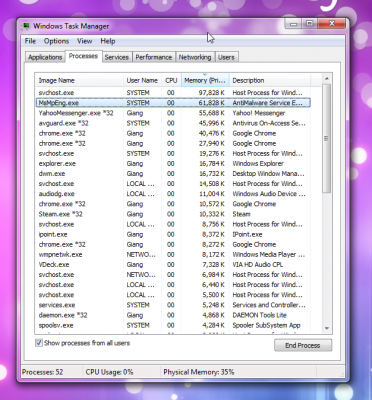Select svchost.exe using 6,440 K memory
This screenshot has height=400, width=372.
click(x=173, y=285)
